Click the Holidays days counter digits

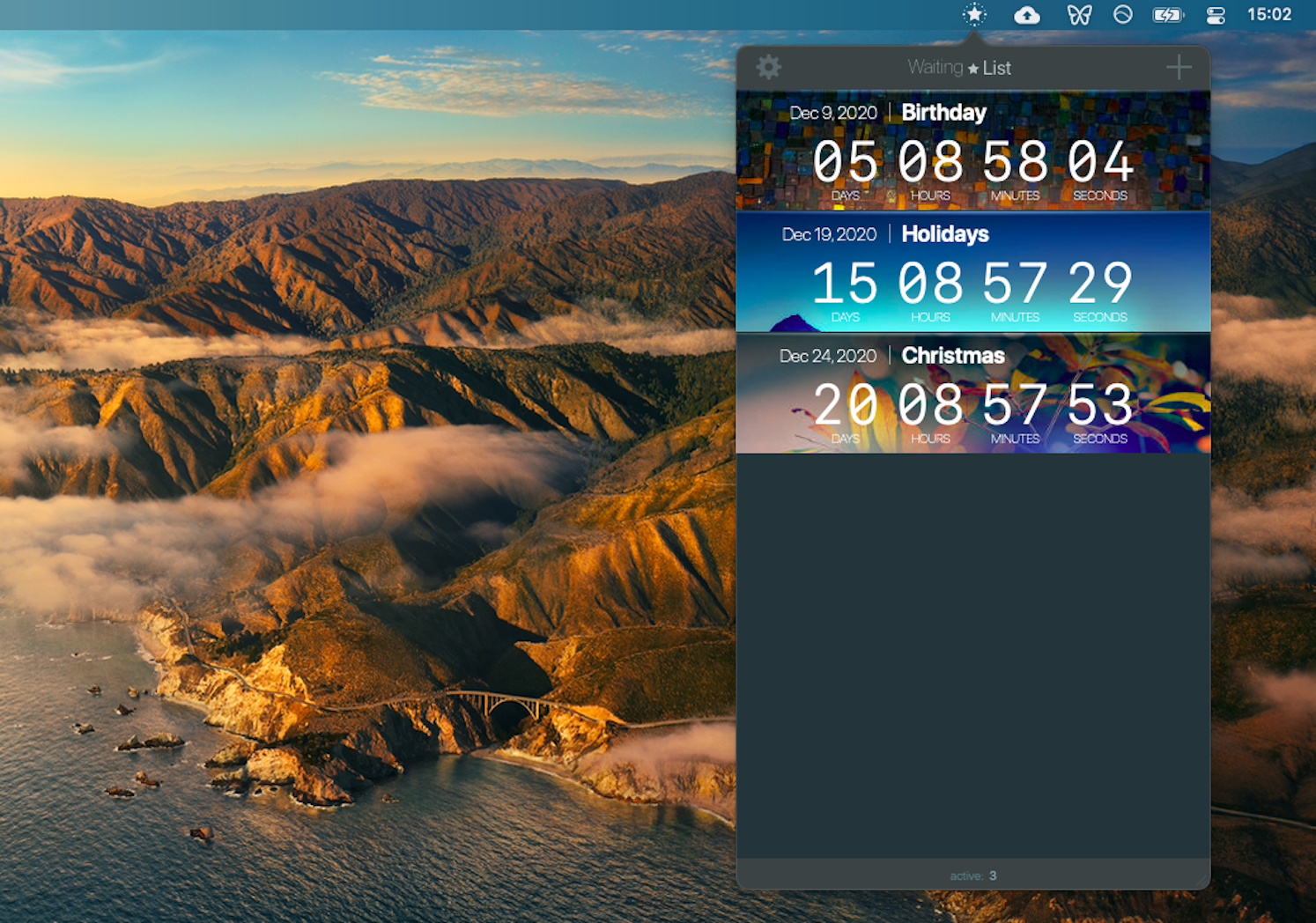(845, 284)
